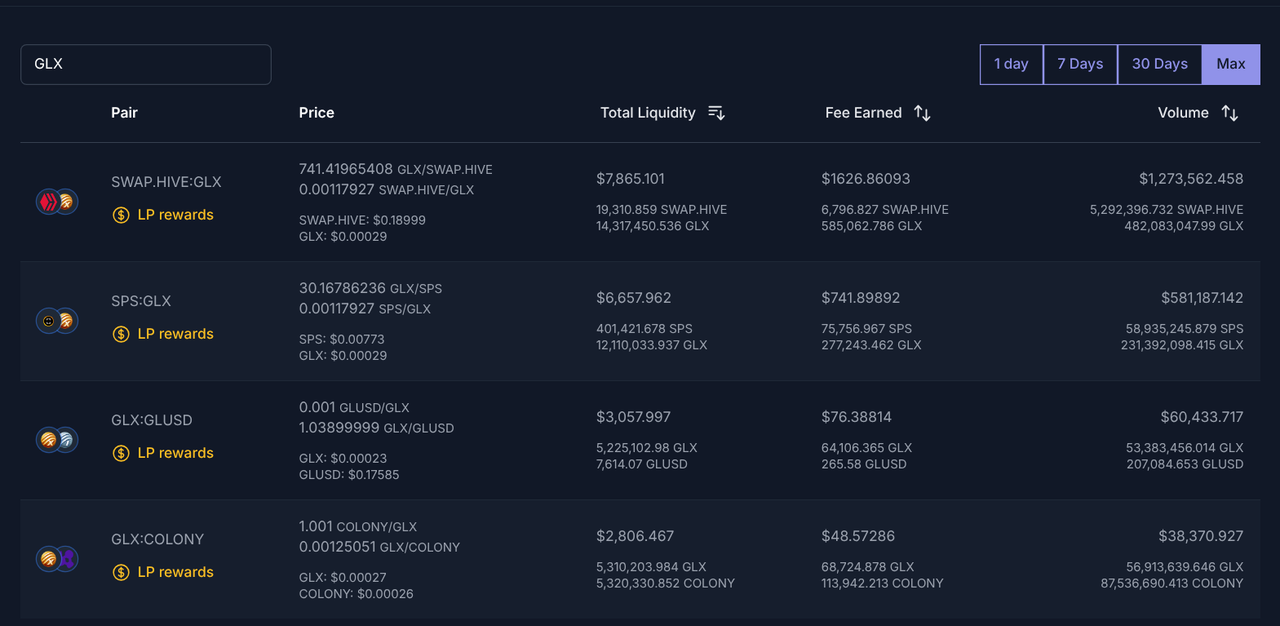
Task: Click the GLX:GLUSD pair token icons
Action: click(x=57, y=440)
